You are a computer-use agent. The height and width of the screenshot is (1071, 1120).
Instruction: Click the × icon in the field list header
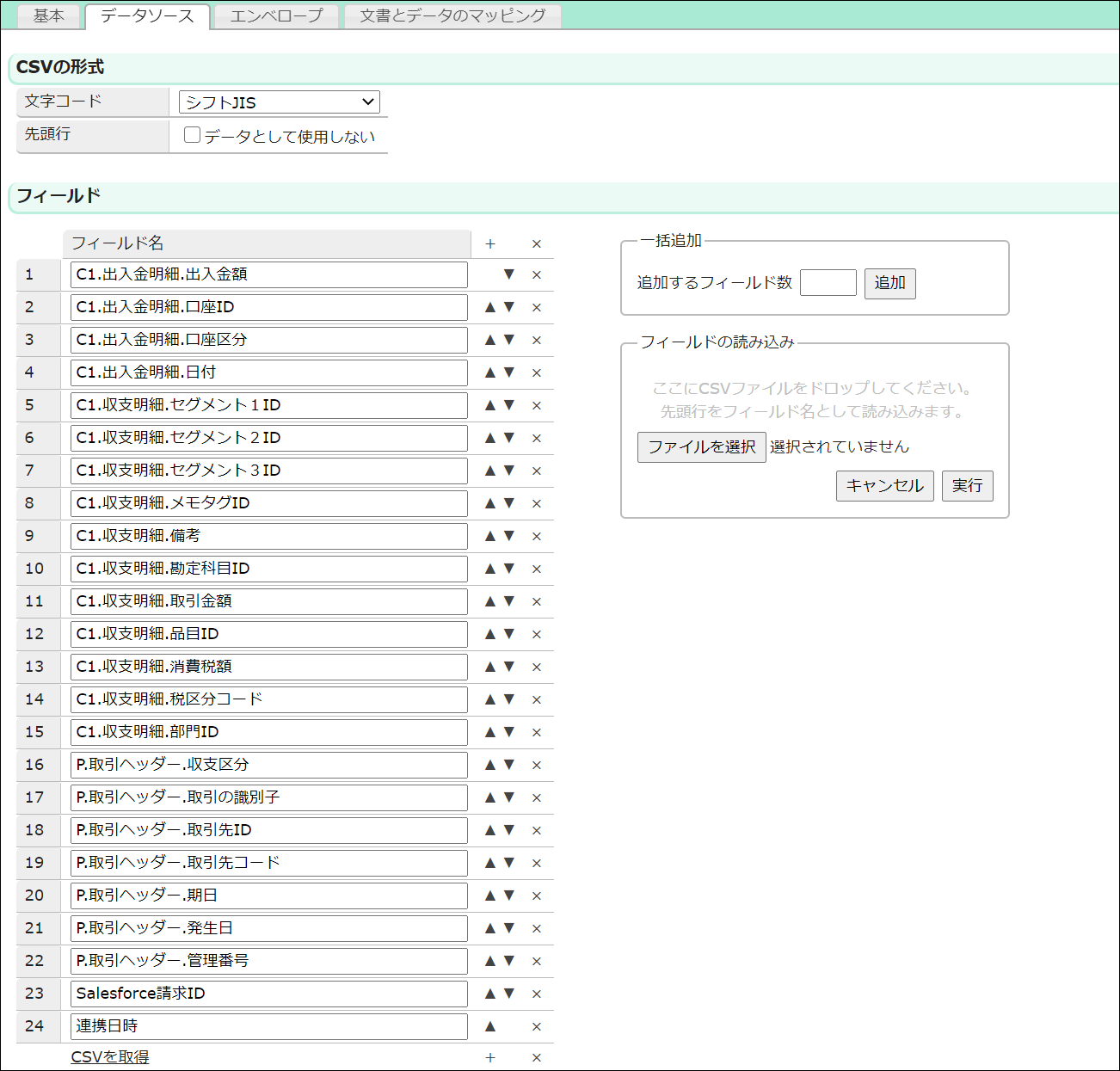coord(536,243)
